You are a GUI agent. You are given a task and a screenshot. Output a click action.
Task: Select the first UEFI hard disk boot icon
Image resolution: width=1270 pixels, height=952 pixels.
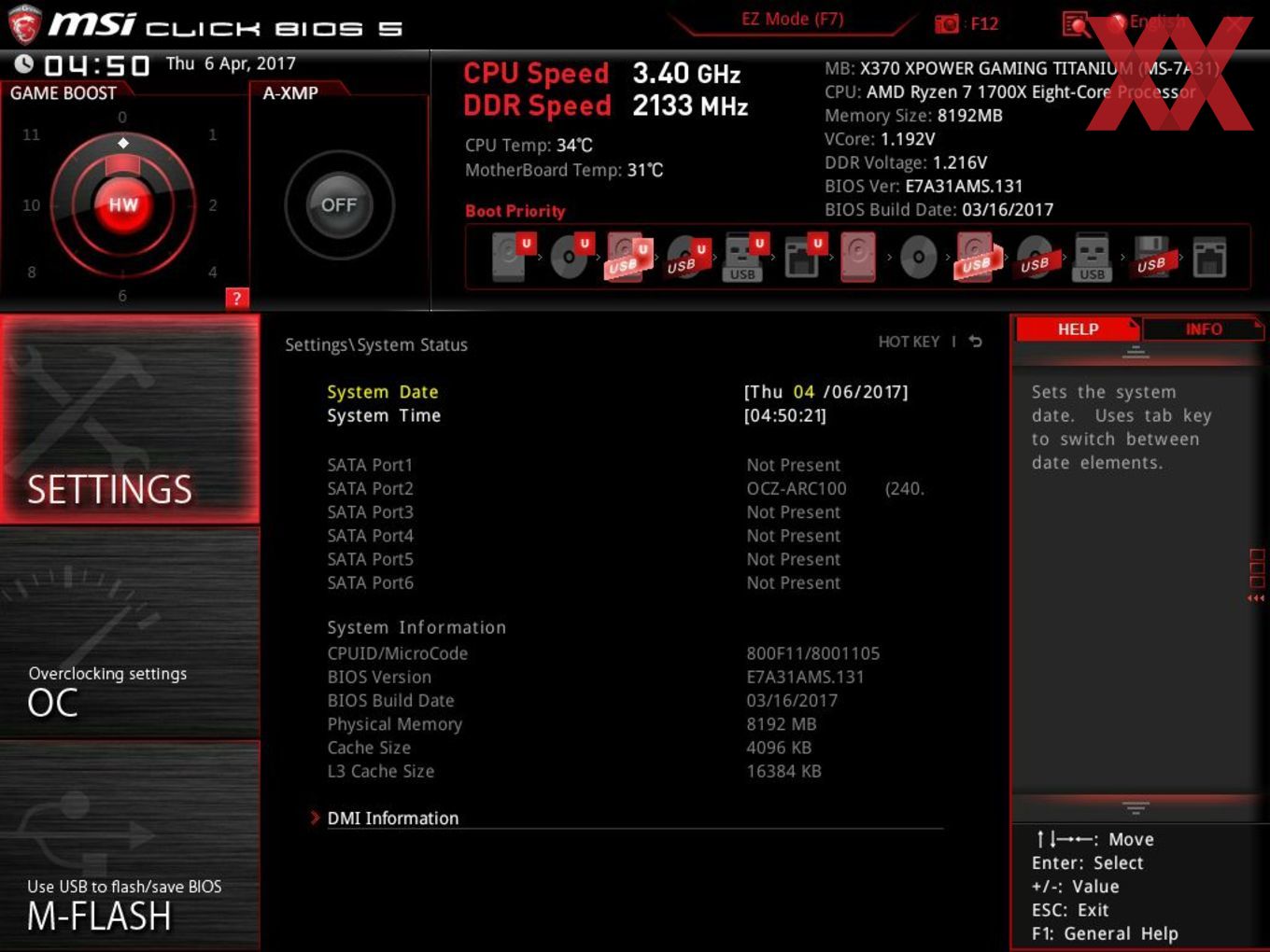tap(512, 257)
